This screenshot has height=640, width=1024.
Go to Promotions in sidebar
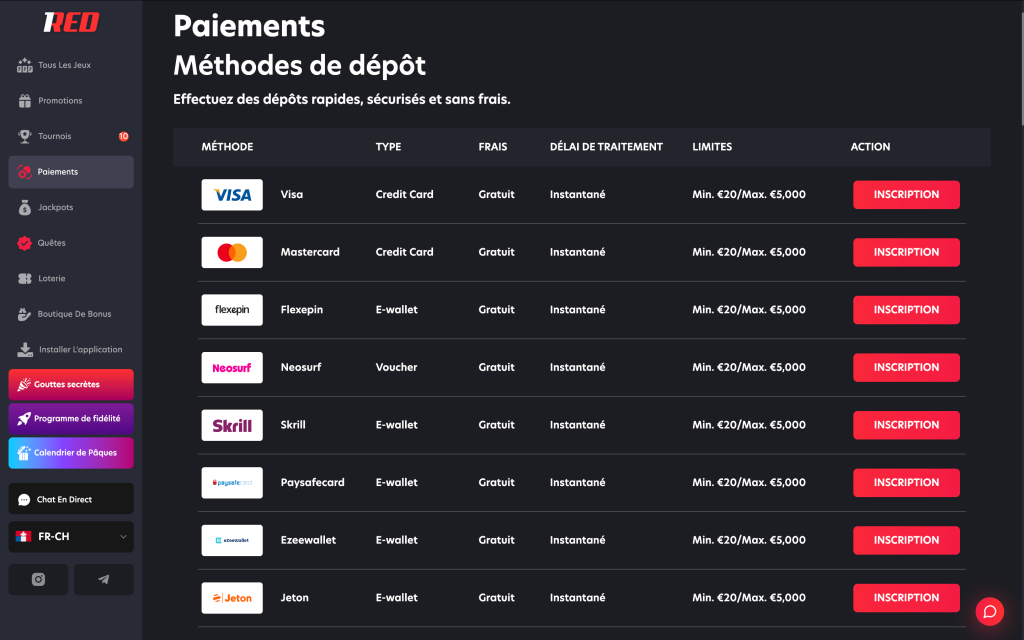click(60, 101)
